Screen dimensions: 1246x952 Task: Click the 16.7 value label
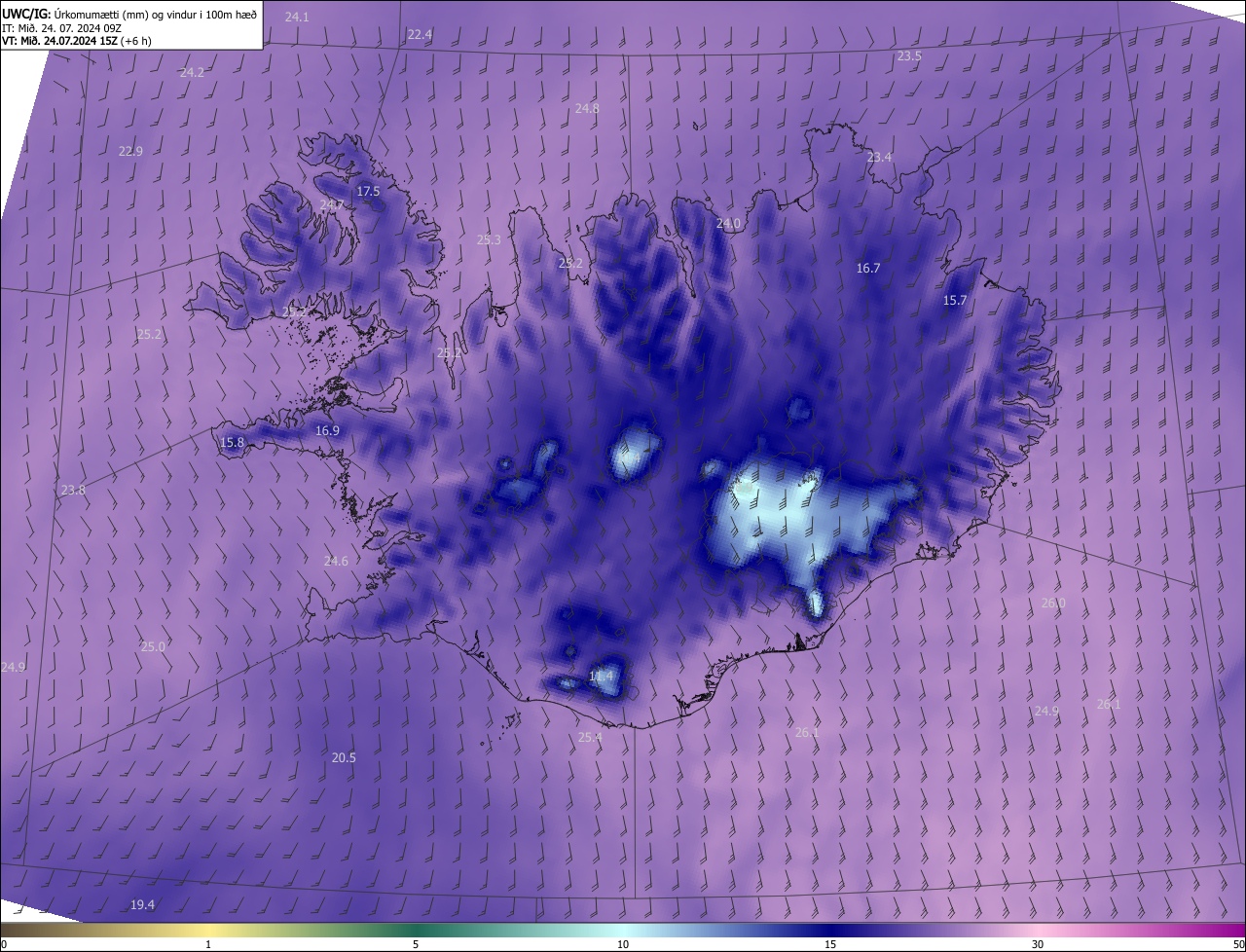click(867, 268)
